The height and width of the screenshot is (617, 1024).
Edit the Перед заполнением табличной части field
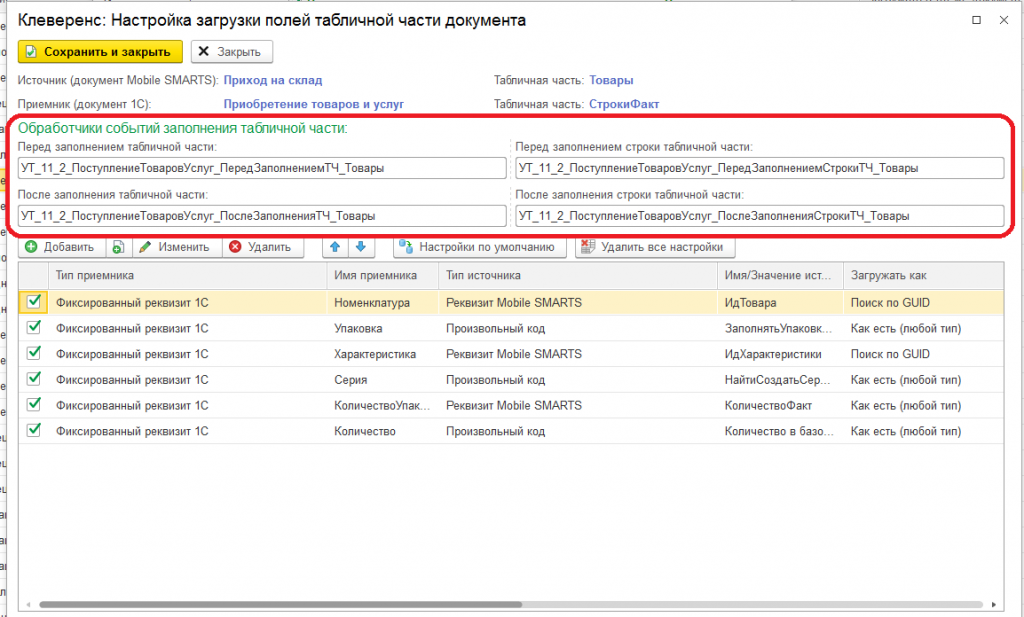(x=262, y=168)
